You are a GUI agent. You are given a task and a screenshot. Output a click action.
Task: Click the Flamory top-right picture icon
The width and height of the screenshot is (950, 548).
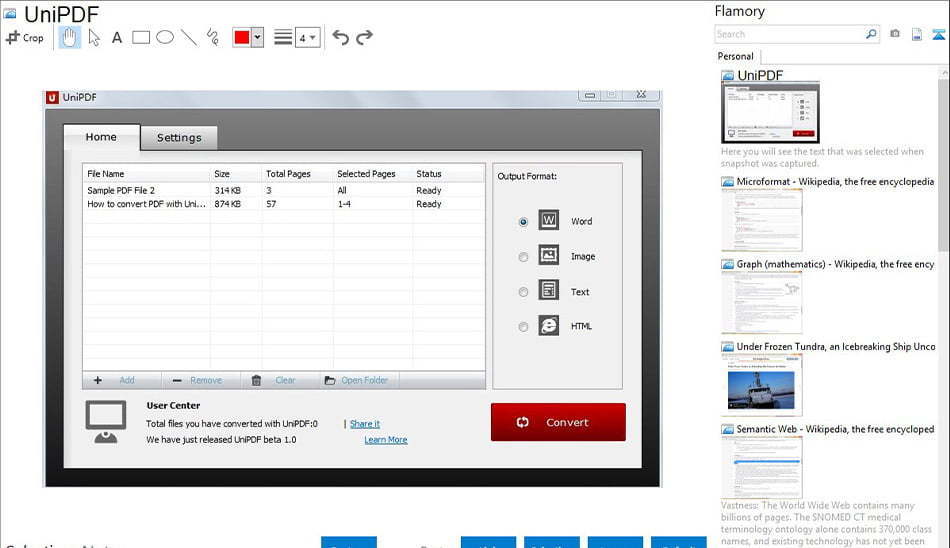[938, 35]
